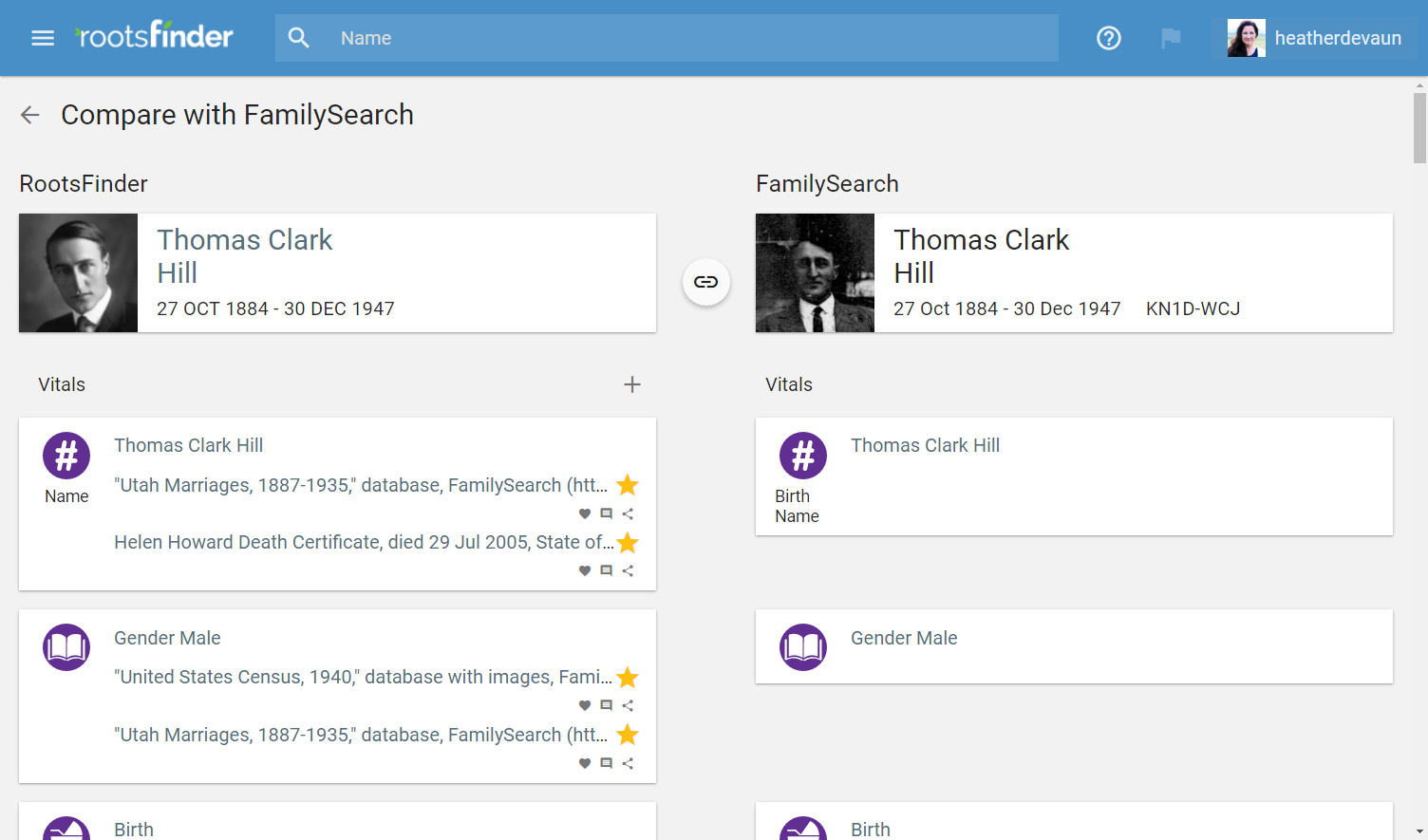
Task: Click the rootsfinder logo
Action: coord(155,36)
